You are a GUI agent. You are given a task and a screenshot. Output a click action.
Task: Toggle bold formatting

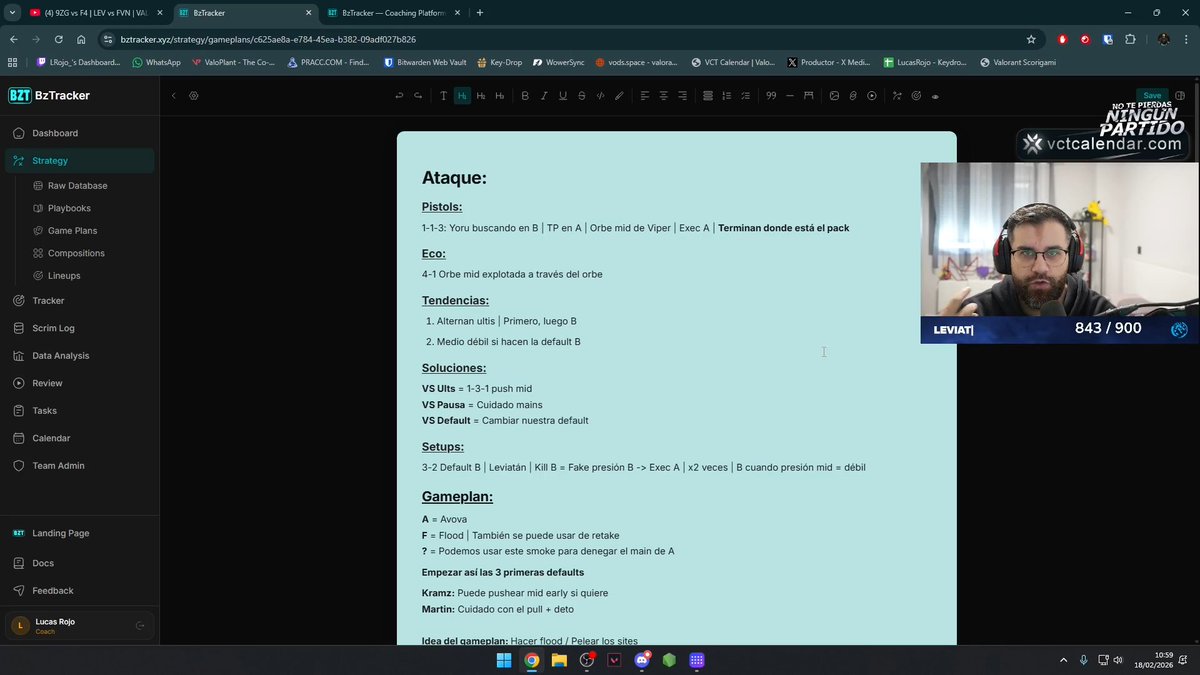click(x=525, y=96)
